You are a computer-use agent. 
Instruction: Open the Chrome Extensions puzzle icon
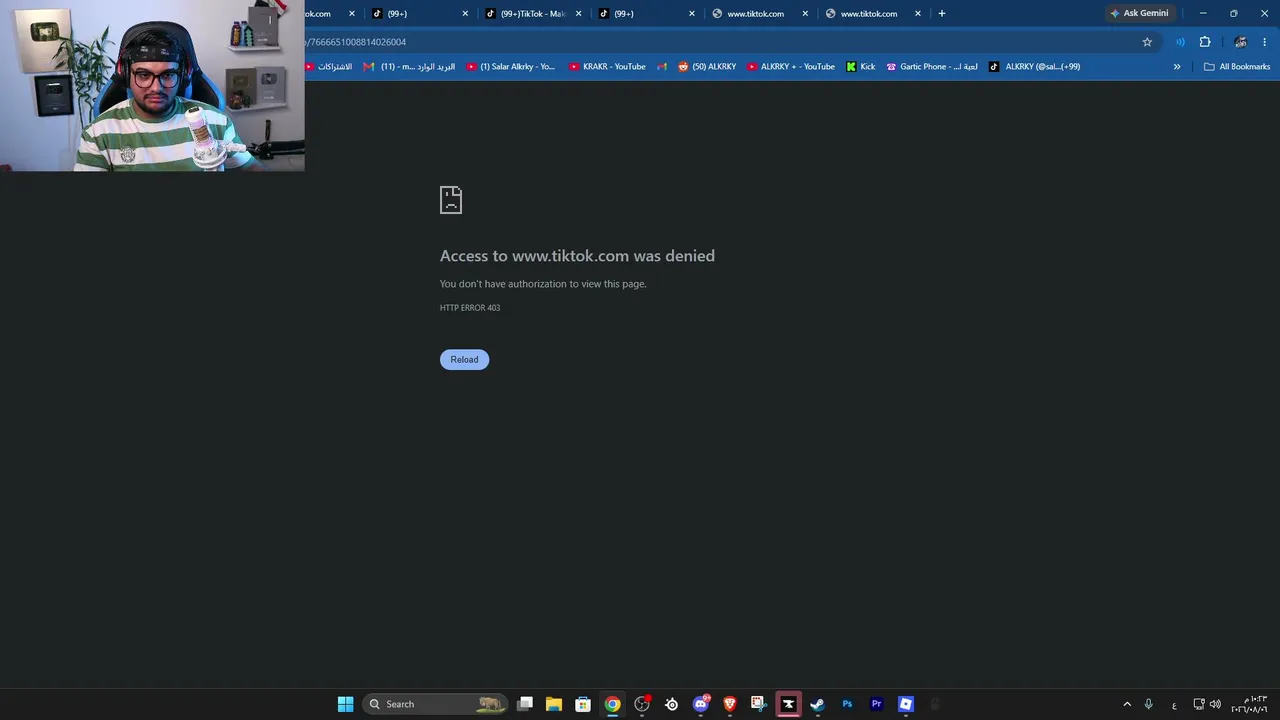click(x=1205, y=42)
